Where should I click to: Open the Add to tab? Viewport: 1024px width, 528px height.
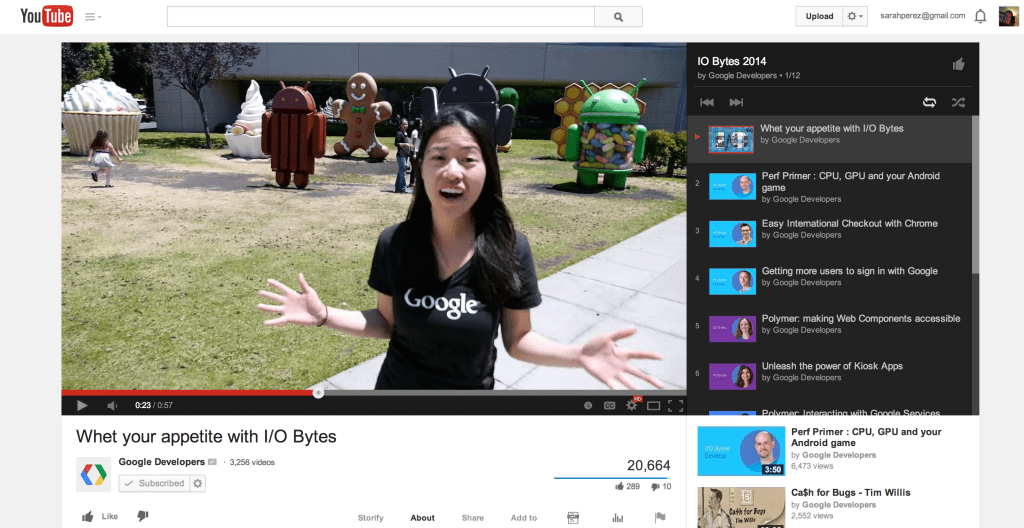click(524, 518)
